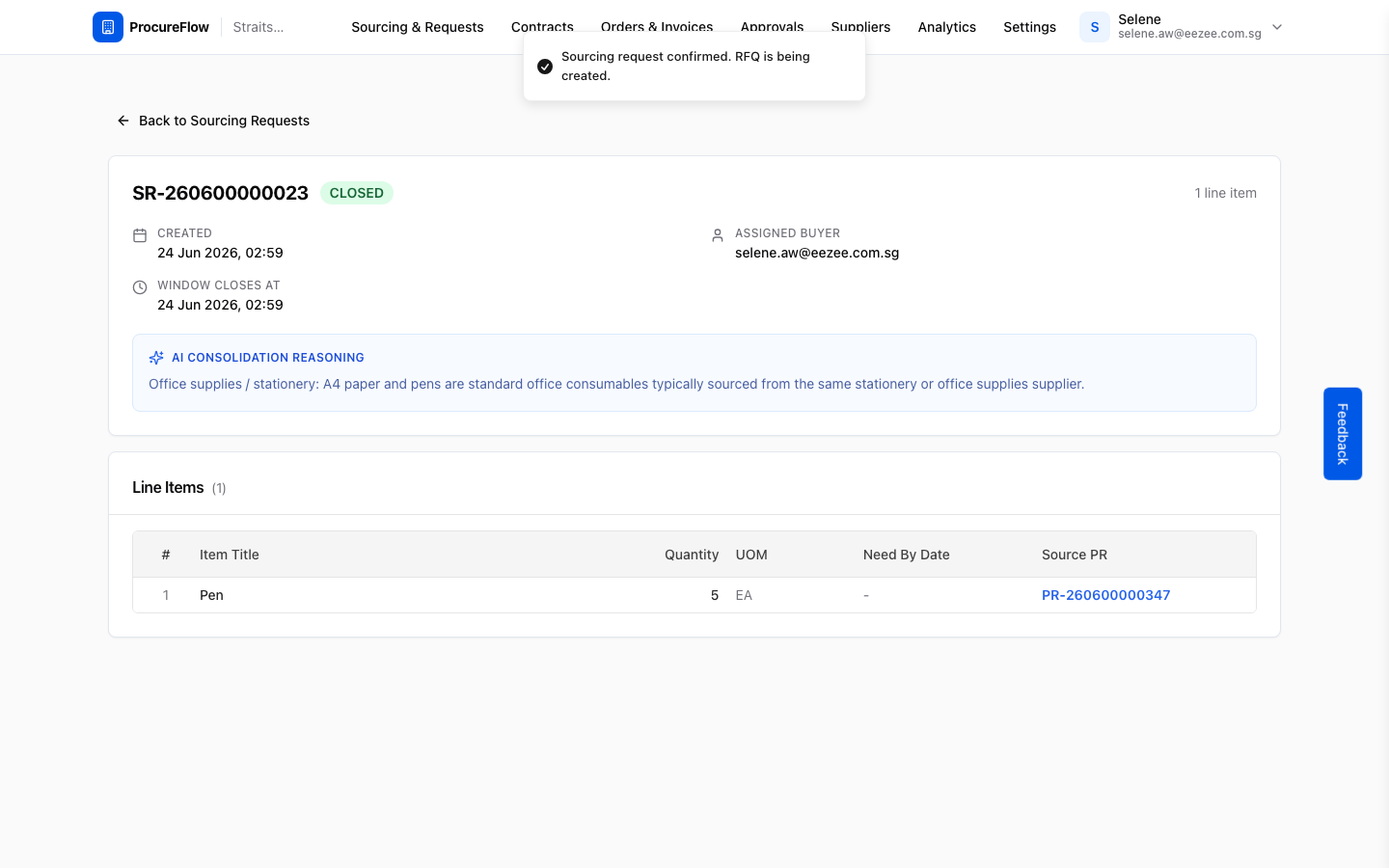Screen dimensions: 1389x868
Task: Open the Approvals menu
Action: 772,27
